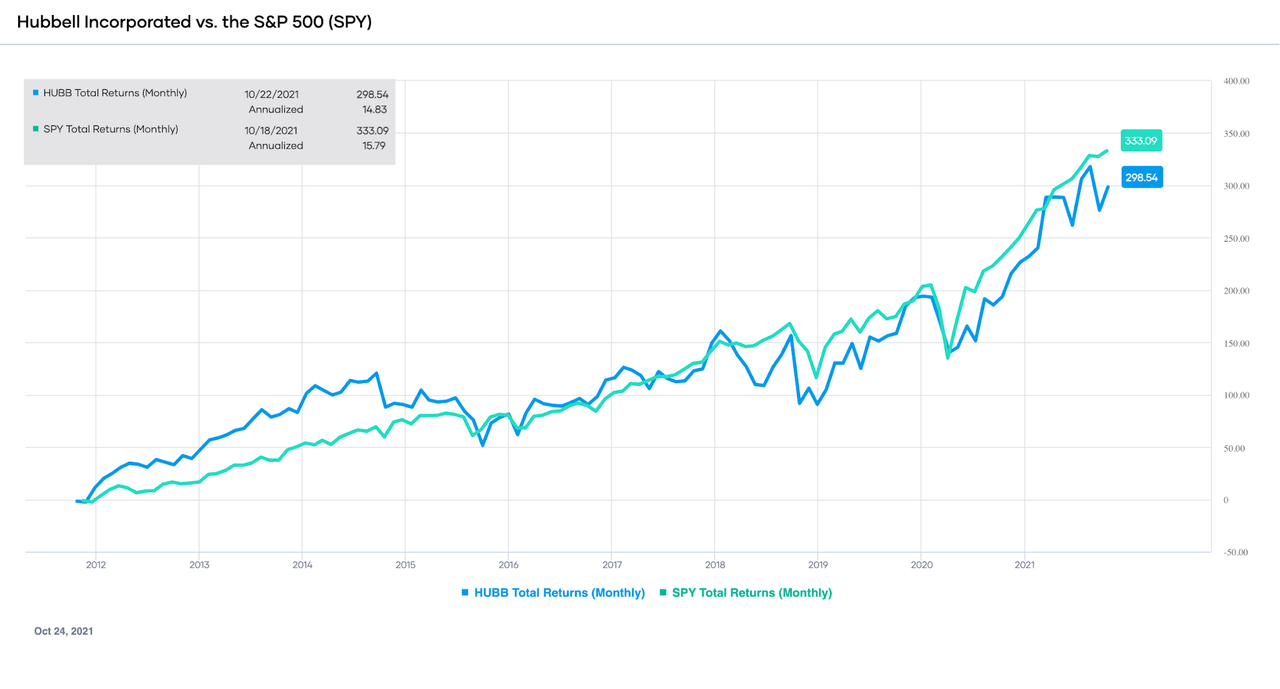Click the 2017 x-axis label
Screen dimensions: 1280x689
coord(612,565)
